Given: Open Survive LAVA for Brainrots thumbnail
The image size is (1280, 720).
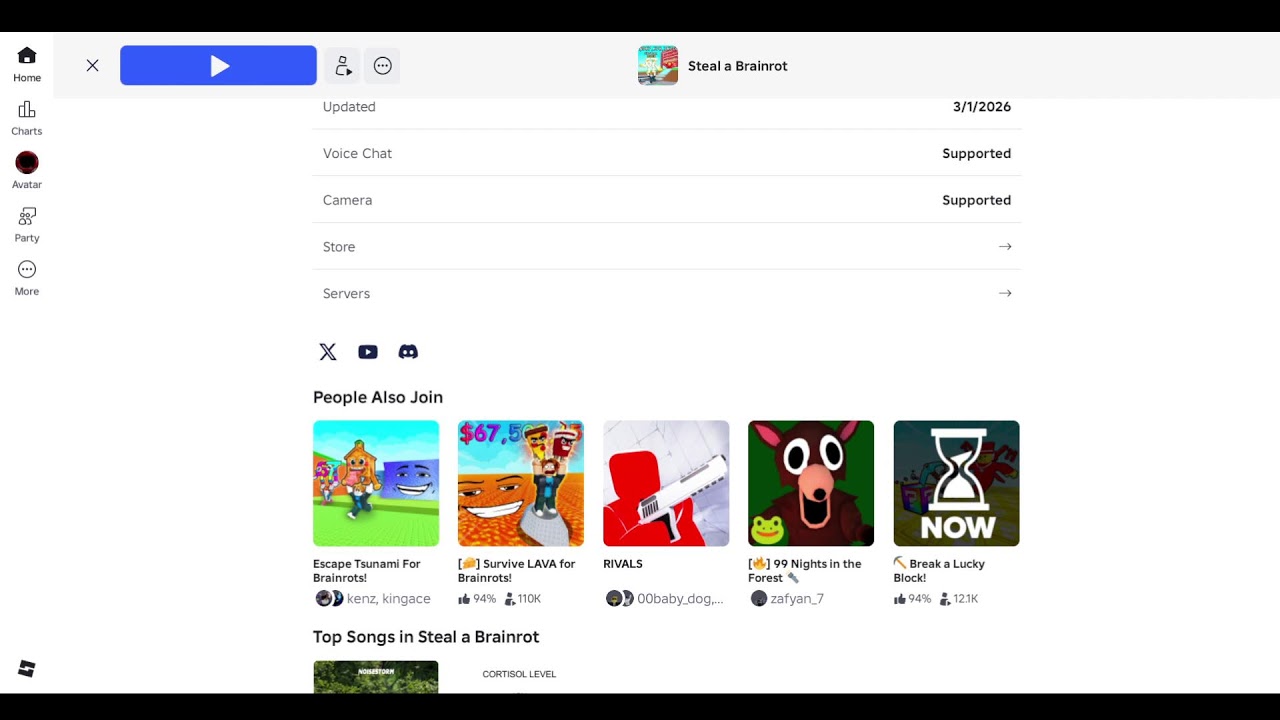Looking at the screenshot, I should [x=521, y=484].
